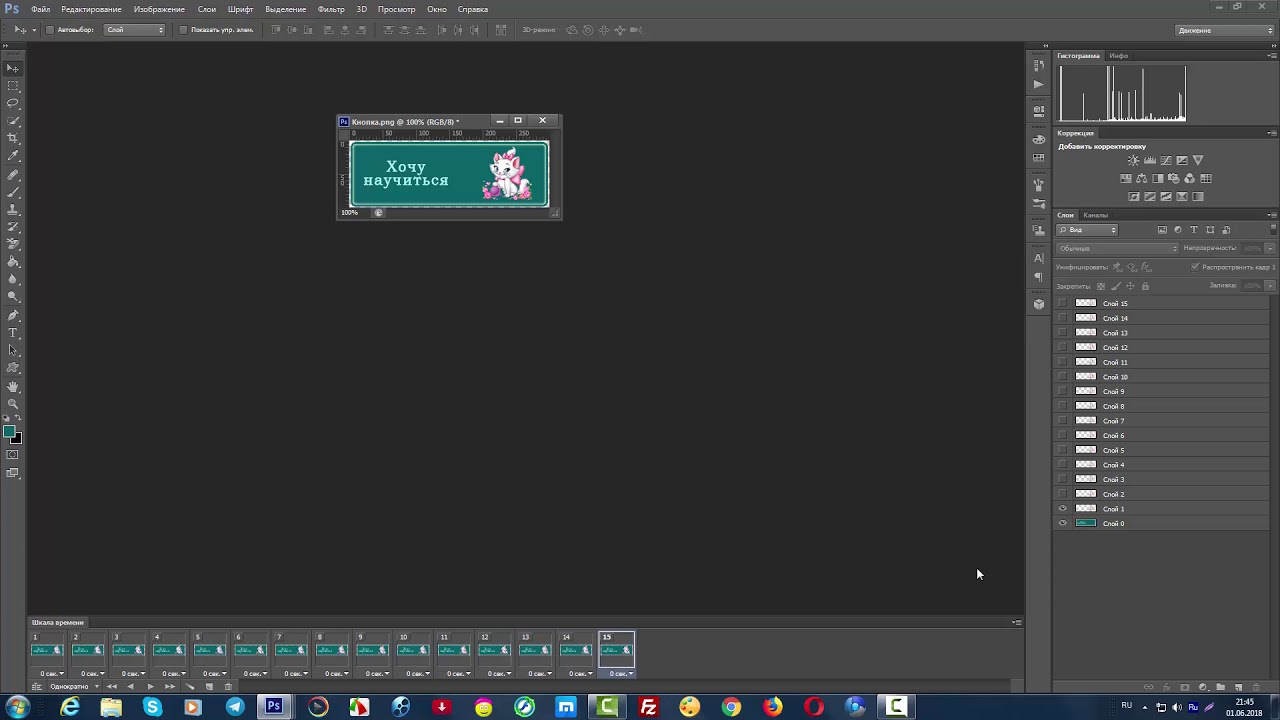The width and height of the screenshot is (1280, 720).
Task: Open the Слой auto-select dropdown
Action: click(x=135, y=30)
